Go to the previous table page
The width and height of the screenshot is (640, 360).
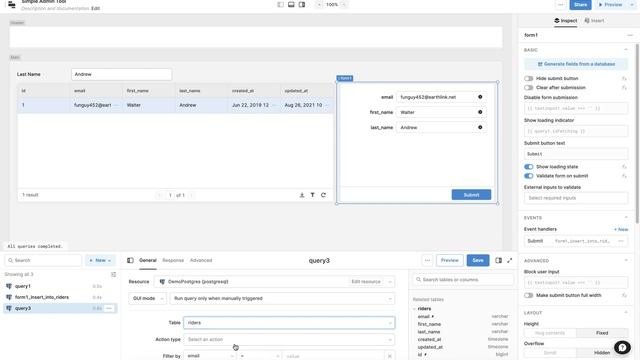[160, 195]
